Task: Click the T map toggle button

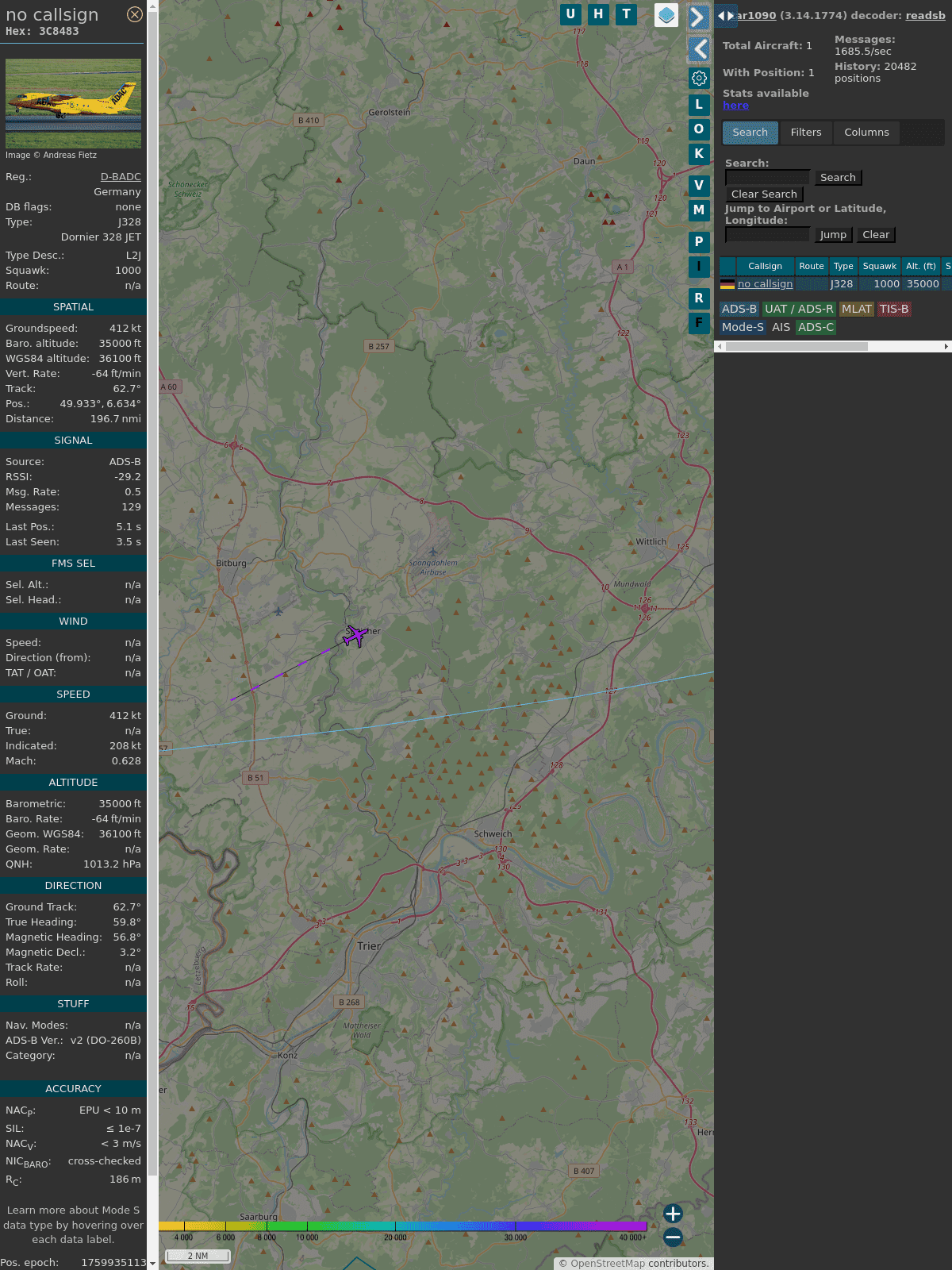Action: click(x=627, y=14)
